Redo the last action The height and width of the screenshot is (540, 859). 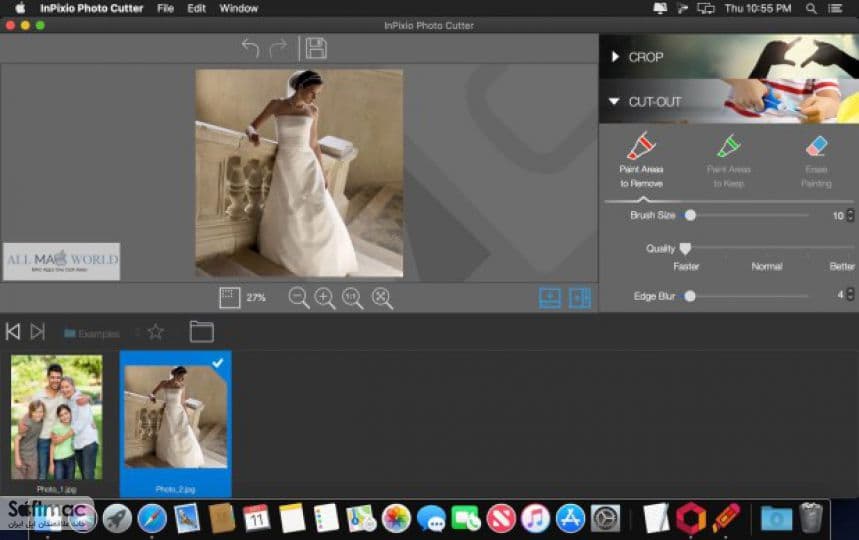point(278,48)
